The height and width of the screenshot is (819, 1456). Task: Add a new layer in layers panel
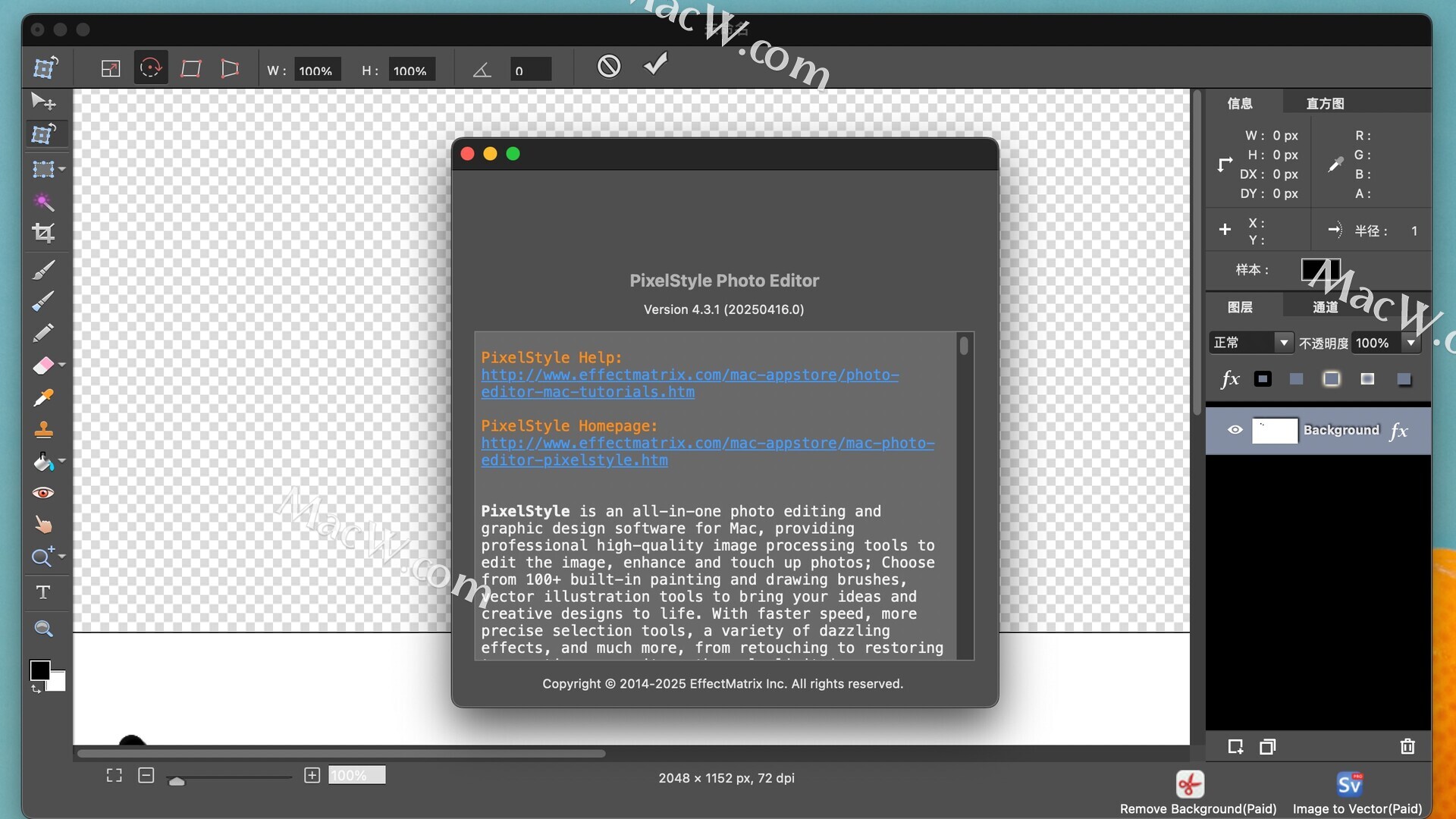[1235, 747]
